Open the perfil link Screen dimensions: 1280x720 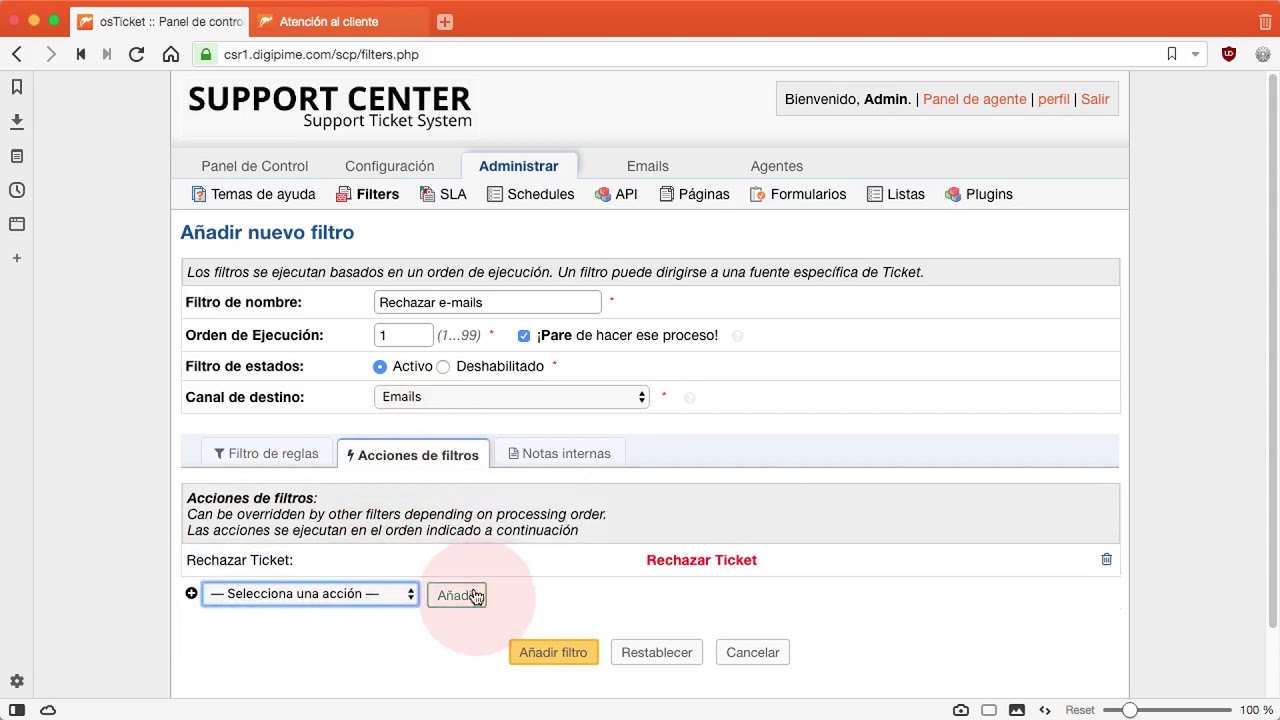point(1053,99)
